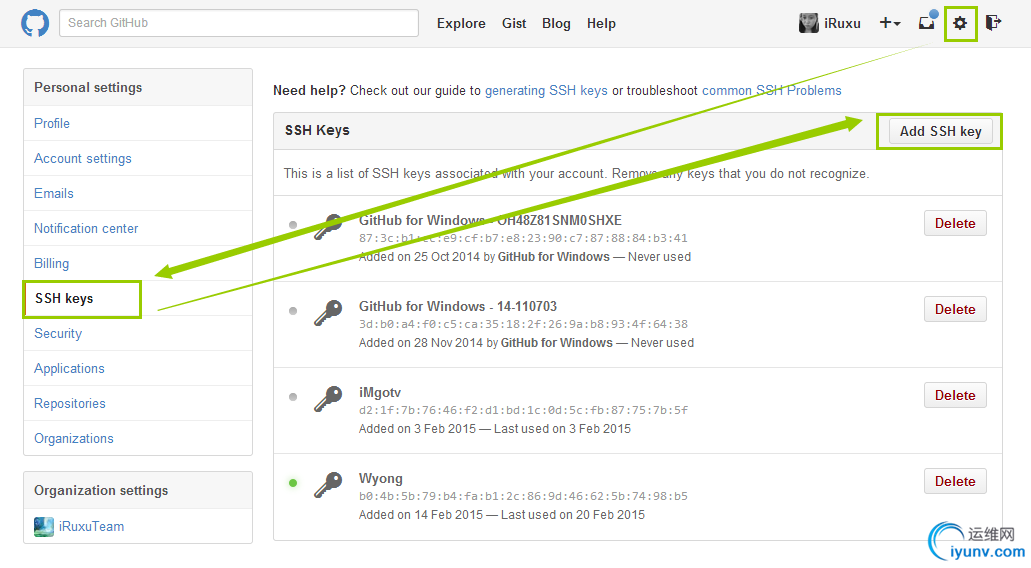This screenshot has width=1031, height=568.
Task: Open Repositories settings page
Action: [x=70, y=404]
